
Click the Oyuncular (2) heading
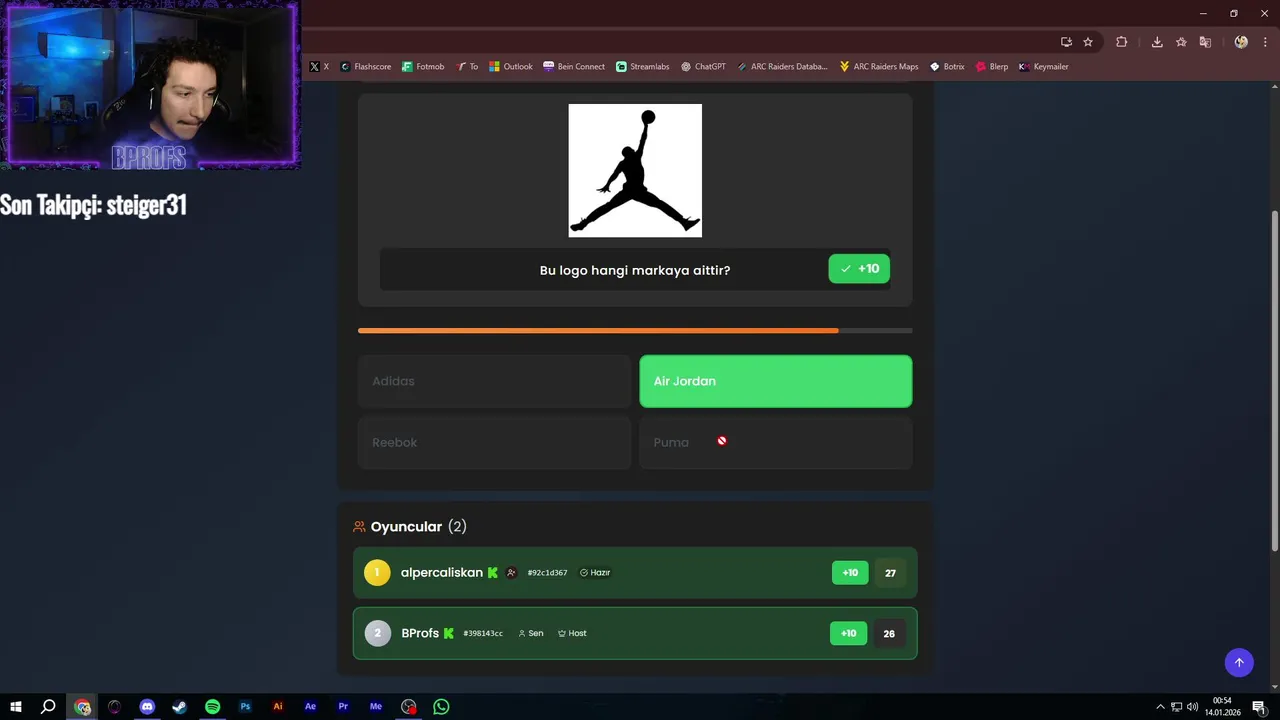coord(410,527)
